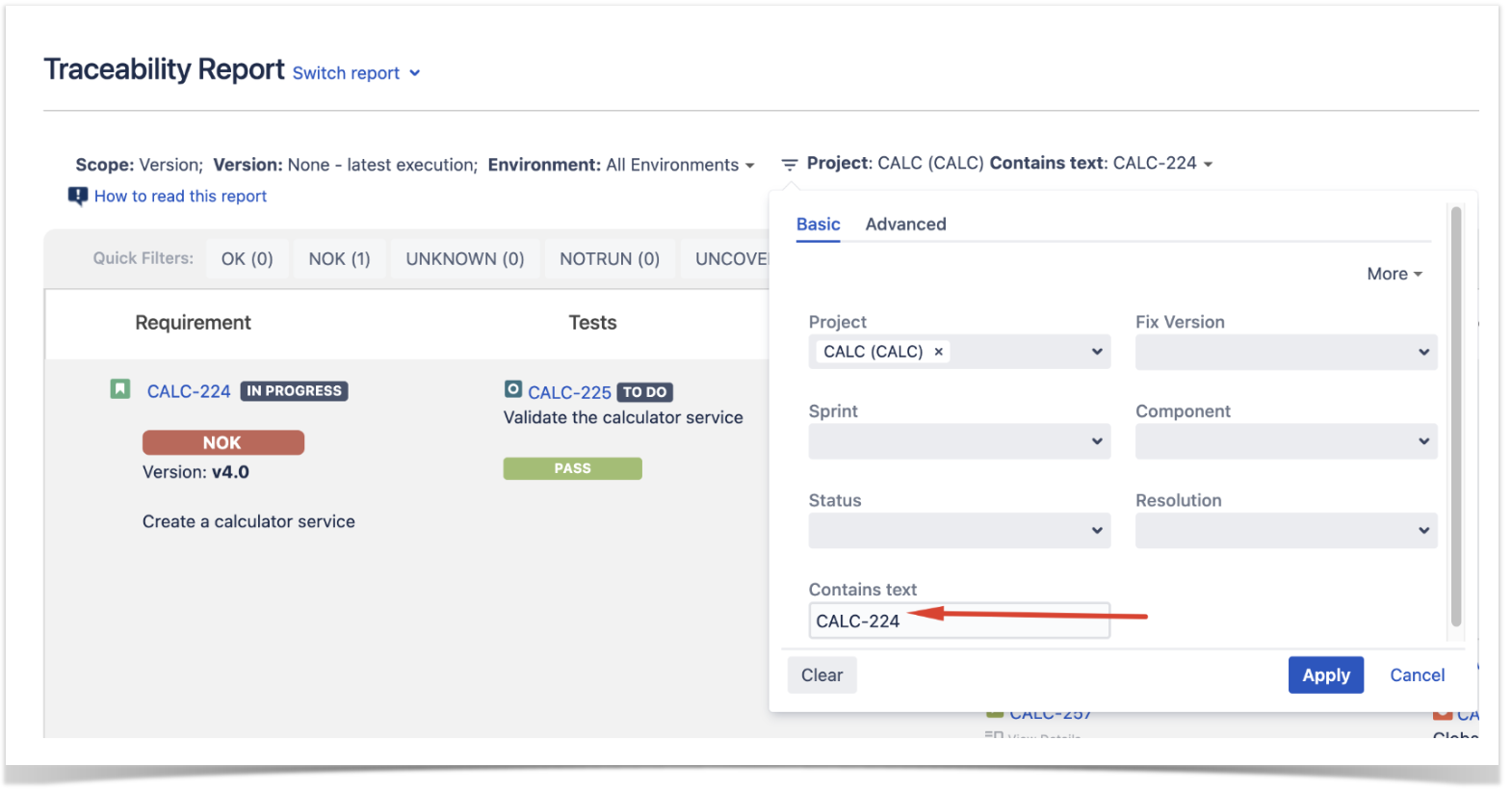Click the Contains text input field

tap(959, 621)
